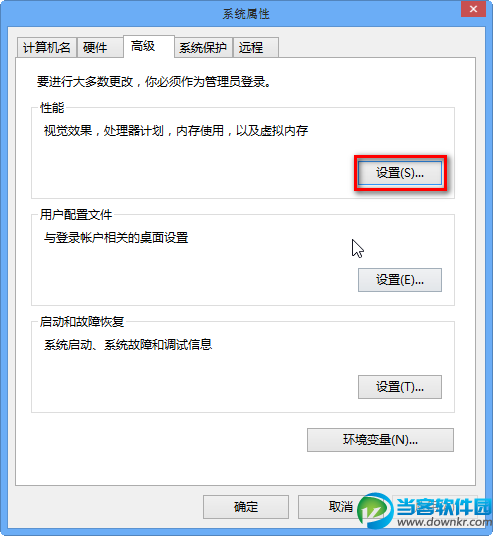
Task: Switch to the 计算机名 tab
Action: coord(46,47)
